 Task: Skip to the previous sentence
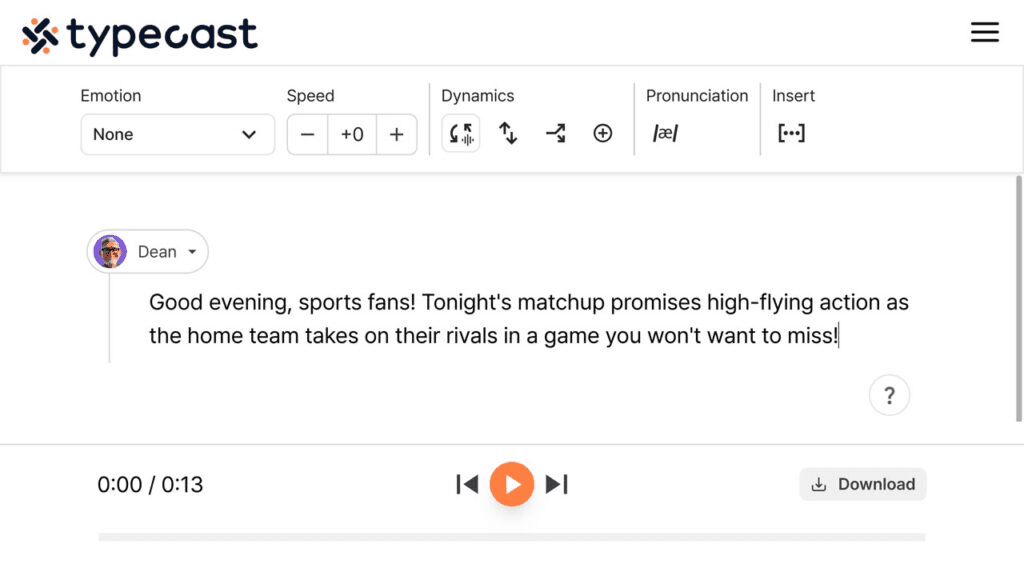point(467,485)
